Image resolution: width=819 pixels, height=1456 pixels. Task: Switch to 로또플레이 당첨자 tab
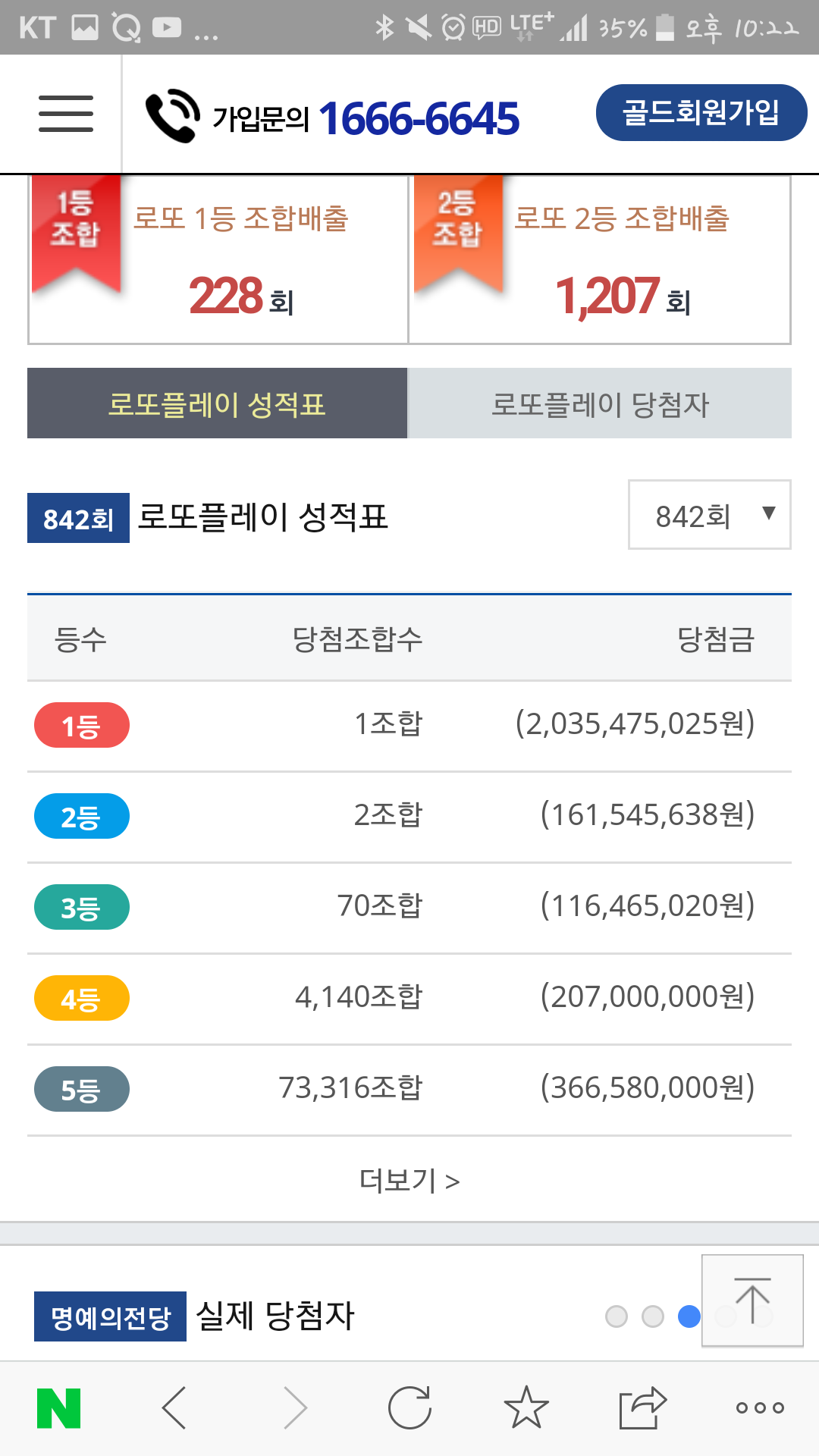600,403
